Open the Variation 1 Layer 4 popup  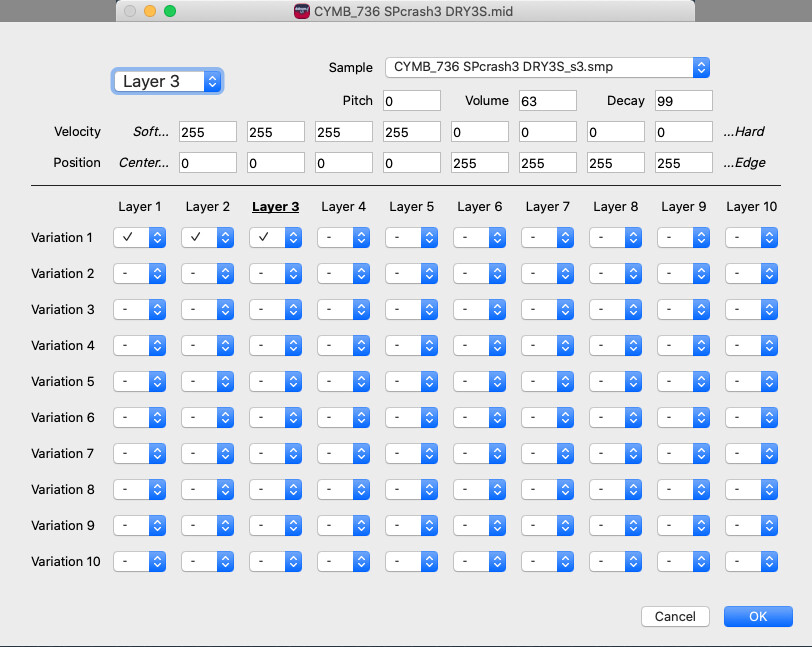pos(344,237)
